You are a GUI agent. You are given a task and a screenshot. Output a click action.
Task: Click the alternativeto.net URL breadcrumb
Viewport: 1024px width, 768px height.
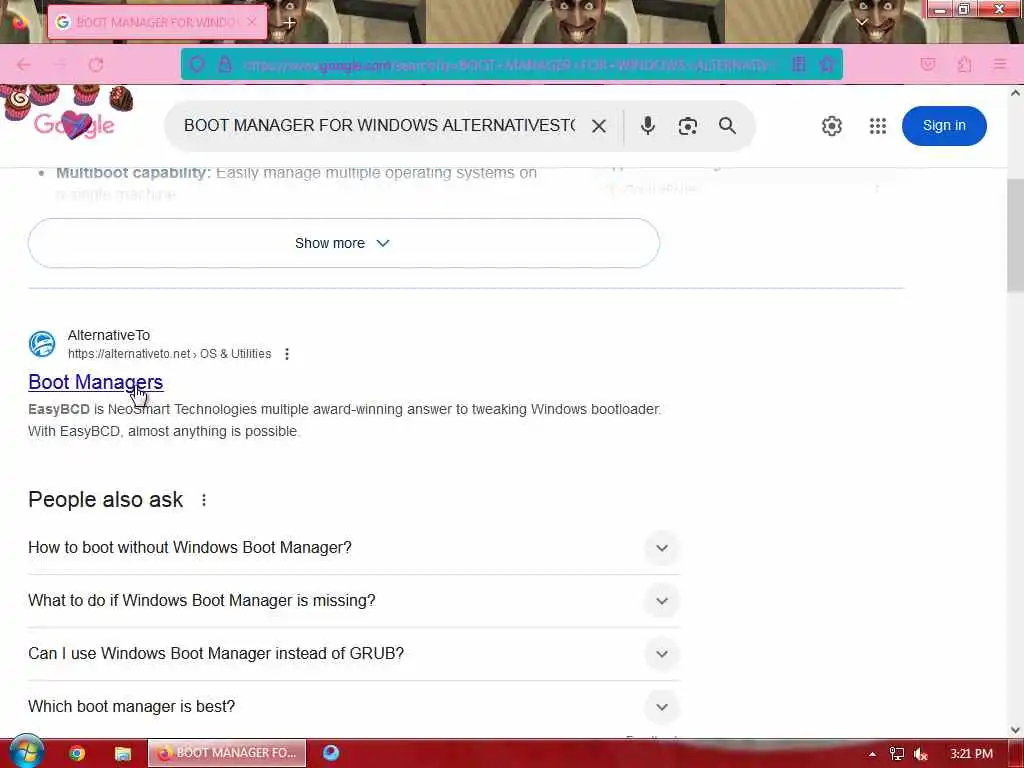click(169, 354)
